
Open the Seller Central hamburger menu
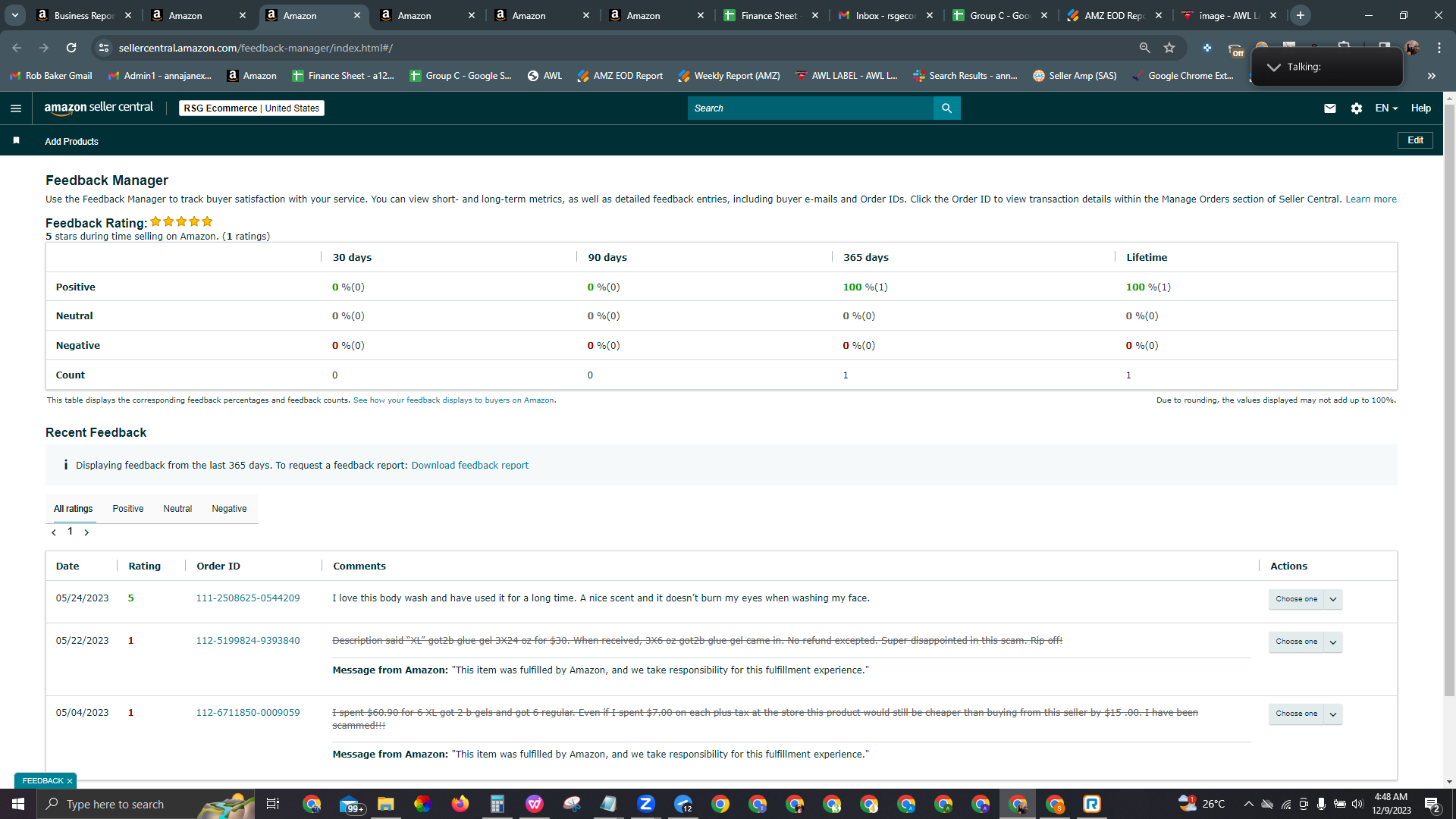16,108
